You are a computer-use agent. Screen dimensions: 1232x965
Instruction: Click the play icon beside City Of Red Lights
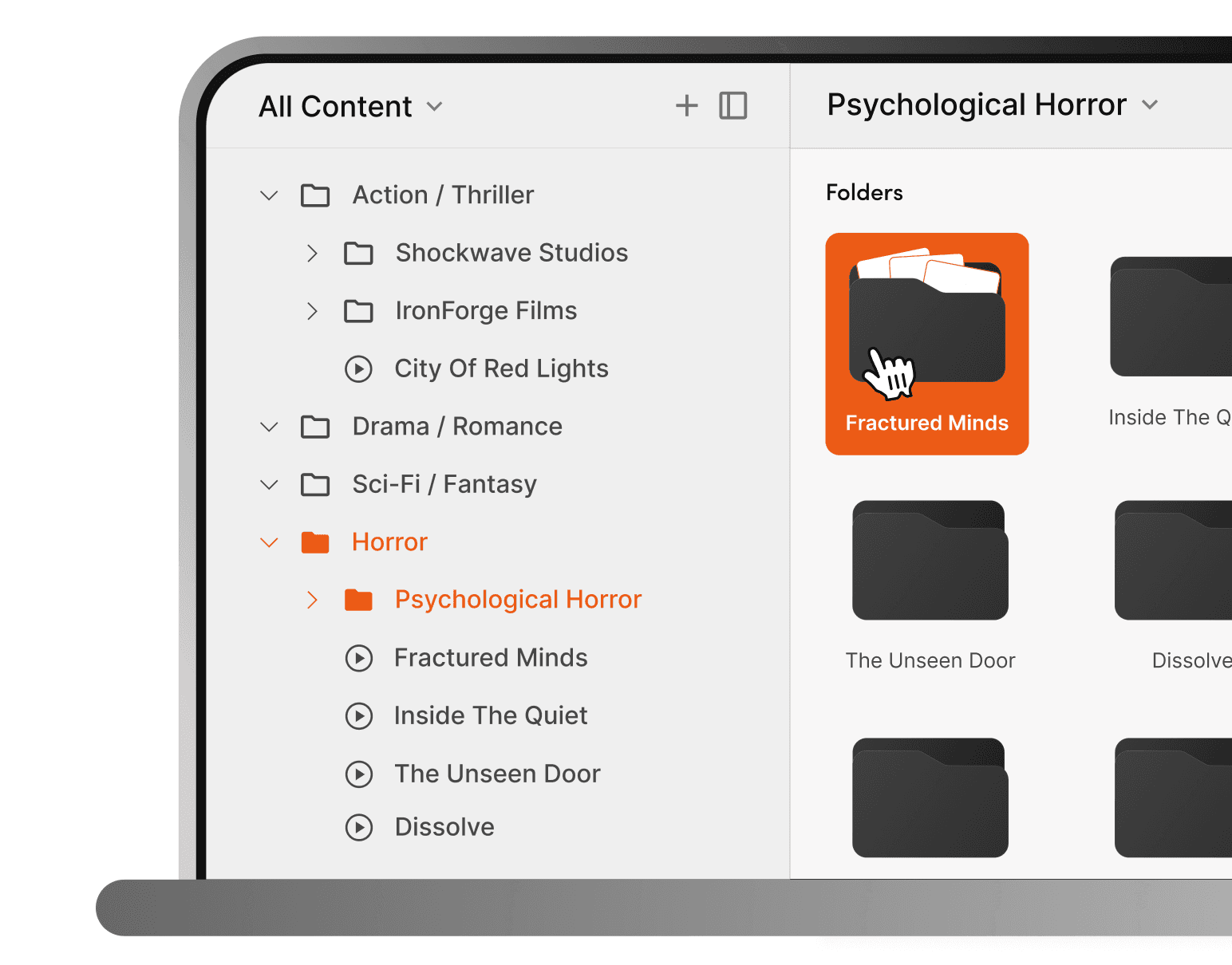point(359,368)
